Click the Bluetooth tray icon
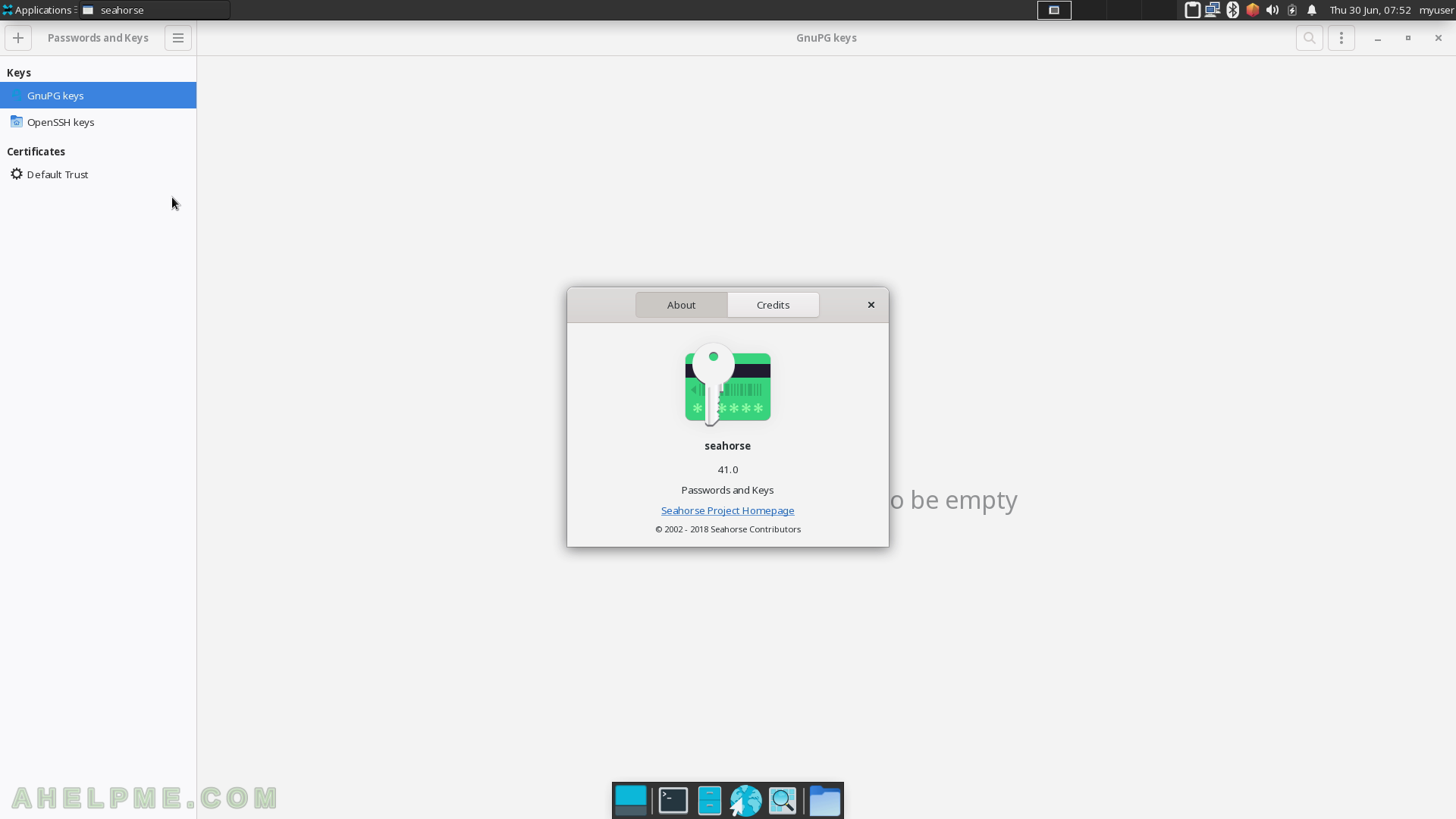1456x819 pixels. pos(1232,10)
